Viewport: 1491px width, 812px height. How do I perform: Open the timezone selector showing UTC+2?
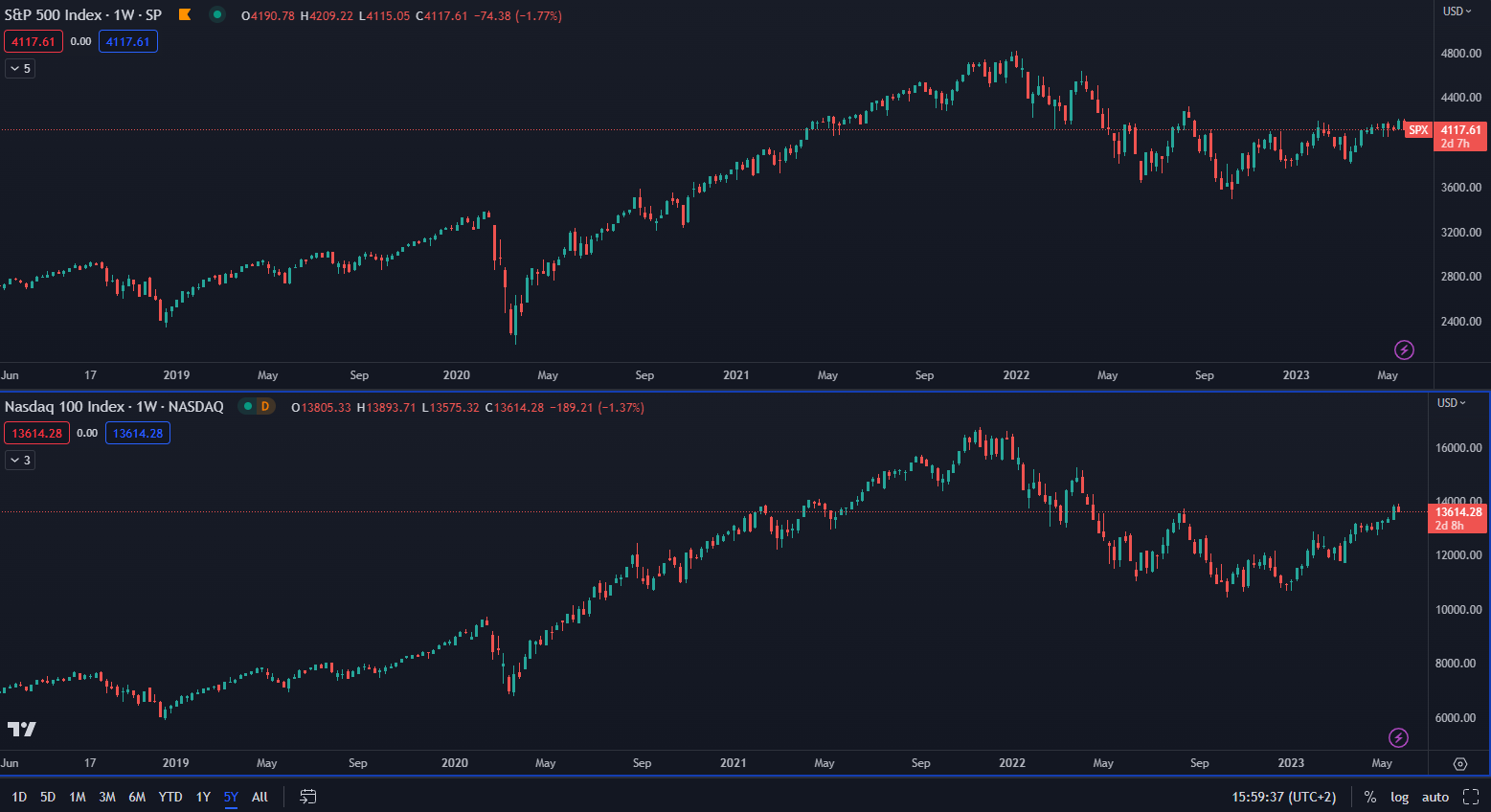click(x=1283, y=797)
